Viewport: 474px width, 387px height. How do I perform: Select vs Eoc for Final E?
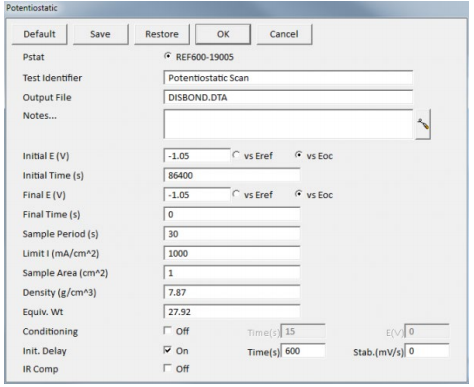pyautogui.click(x=299, y=194)
